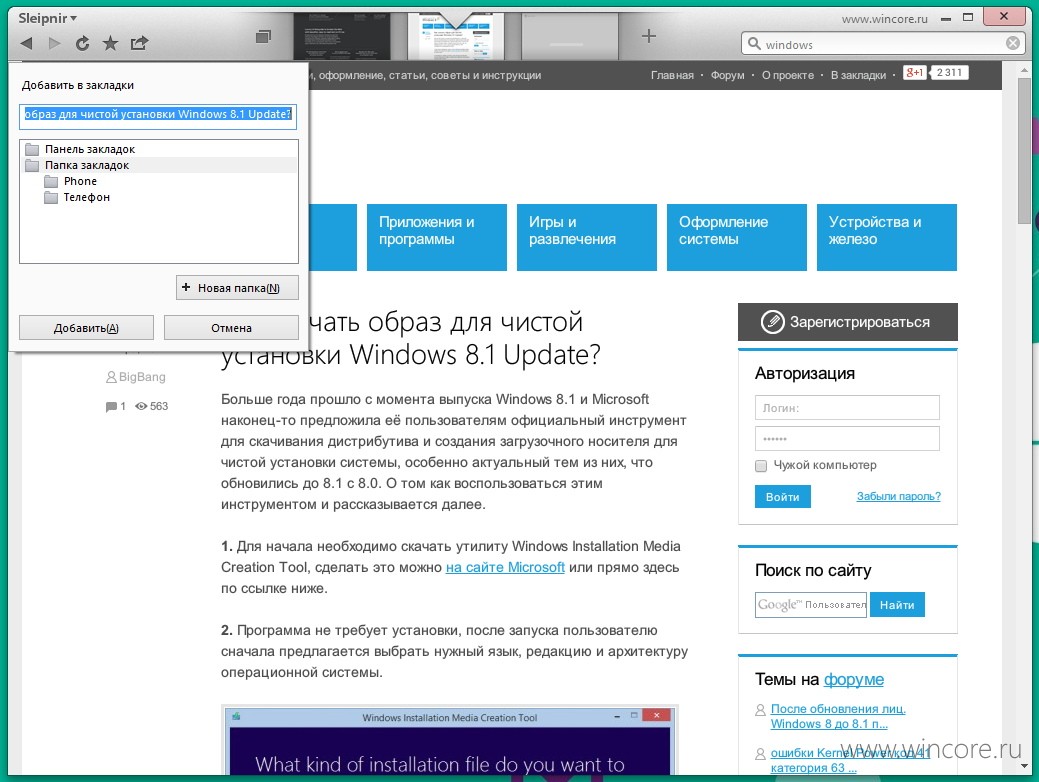Click the Windows Installation Media Creation Tool screenshot

coord(450,740)
